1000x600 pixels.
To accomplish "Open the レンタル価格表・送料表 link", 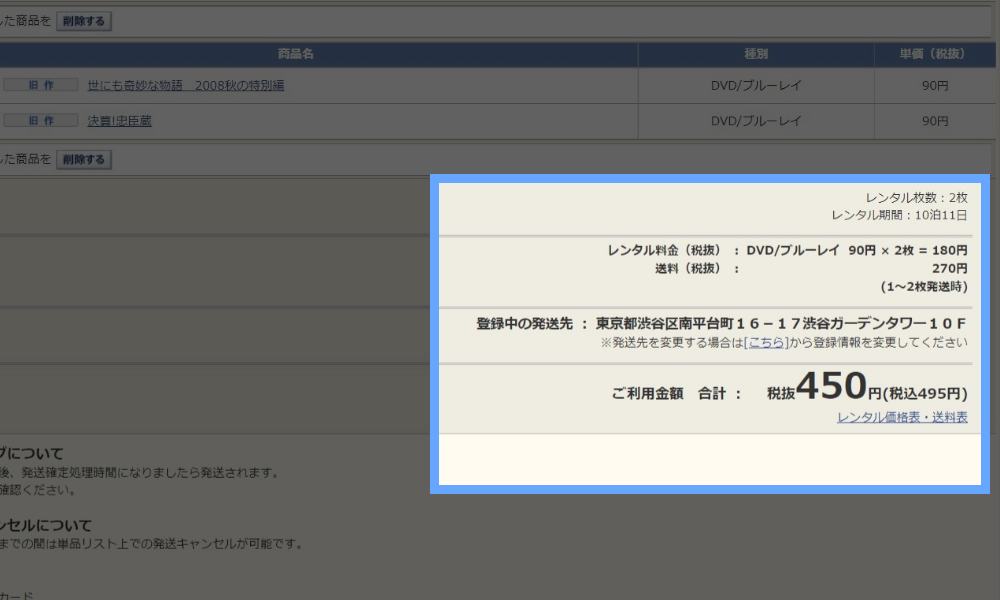I will pyautogui.click(x=902, y=417).
